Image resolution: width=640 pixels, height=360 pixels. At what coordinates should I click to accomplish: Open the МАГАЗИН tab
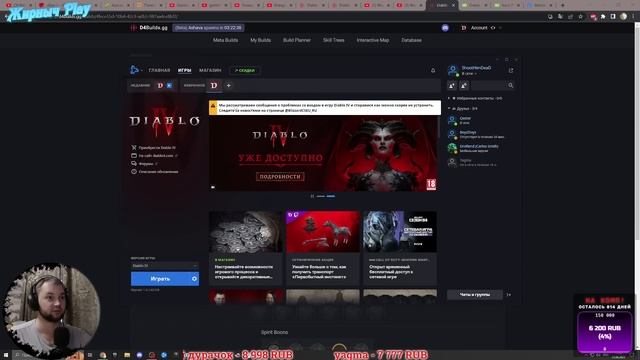click(x=210, y=70)
